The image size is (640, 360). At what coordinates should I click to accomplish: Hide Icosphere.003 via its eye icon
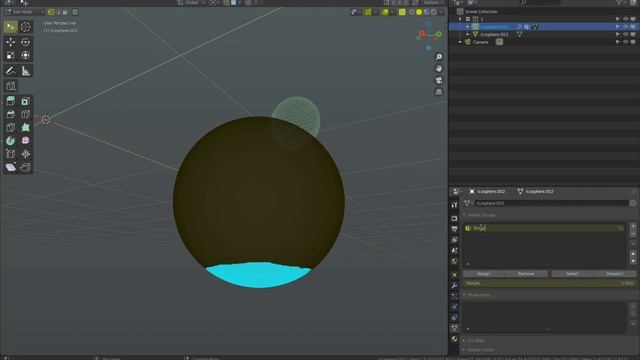[x=625, y=34]
